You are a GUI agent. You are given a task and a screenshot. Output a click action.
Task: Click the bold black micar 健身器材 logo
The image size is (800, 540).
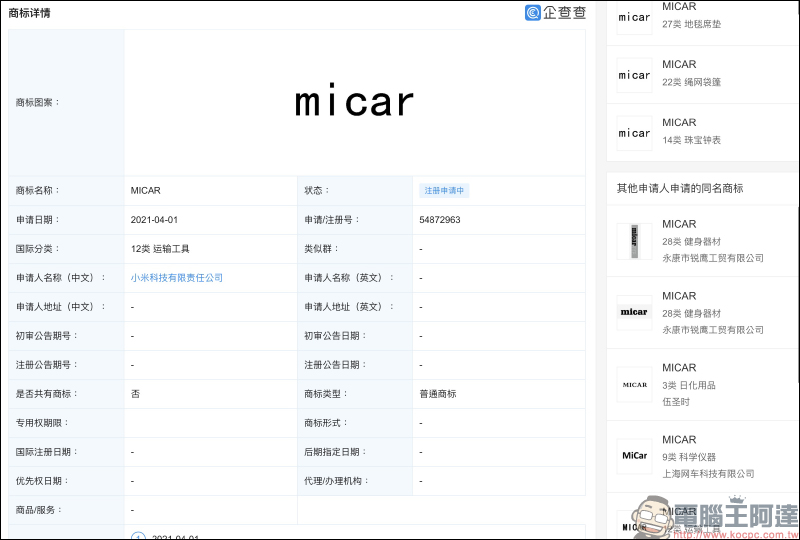634,312
